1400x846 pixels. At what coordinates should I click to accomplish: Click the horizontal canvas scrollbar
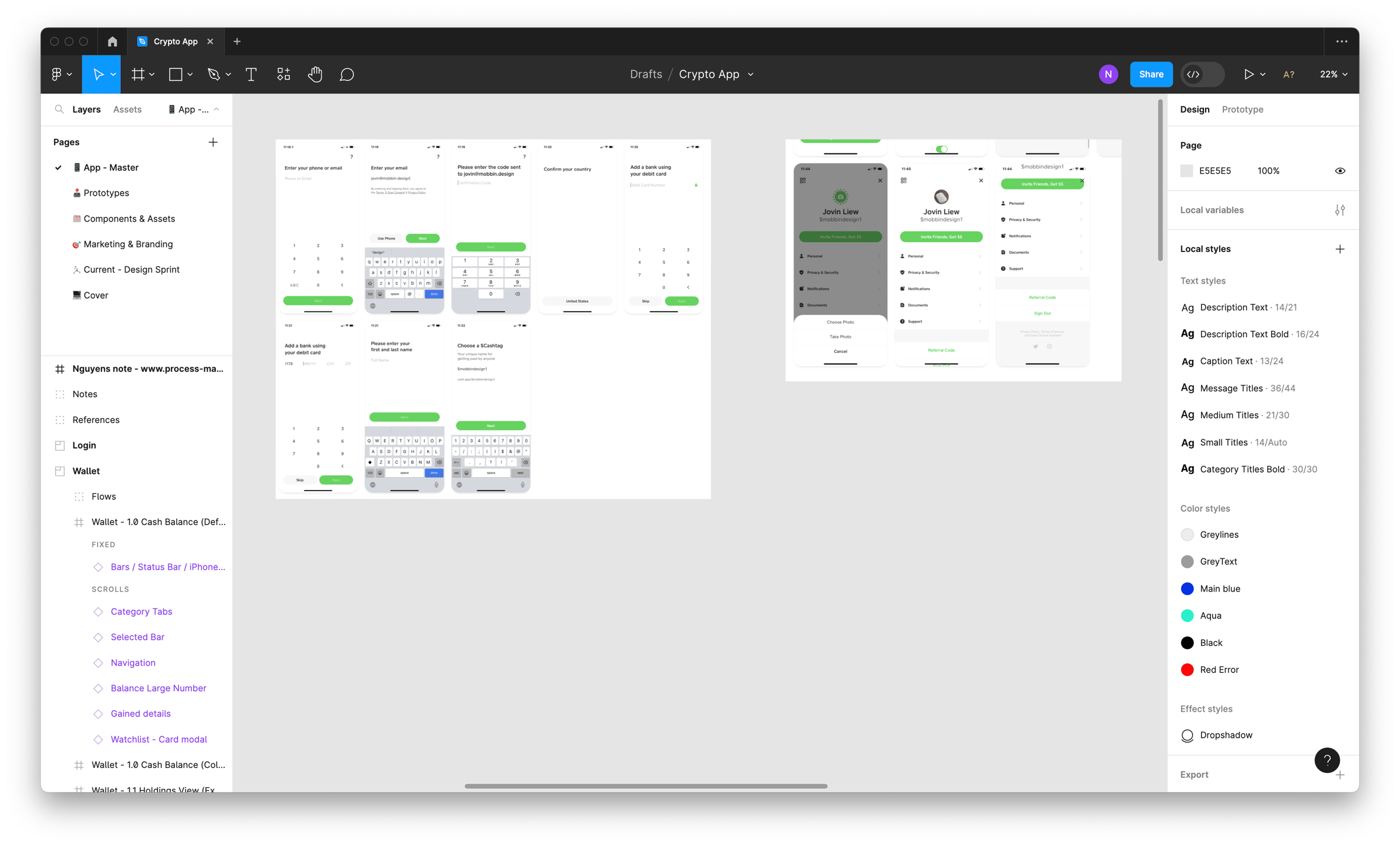(646, 786)
